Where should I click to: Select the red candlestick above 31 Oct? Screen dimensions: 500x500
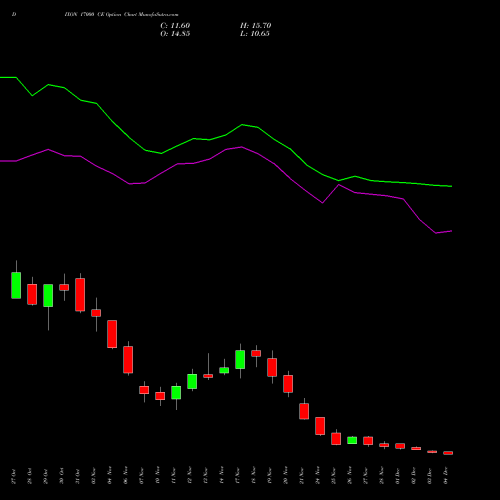[80, 294]
